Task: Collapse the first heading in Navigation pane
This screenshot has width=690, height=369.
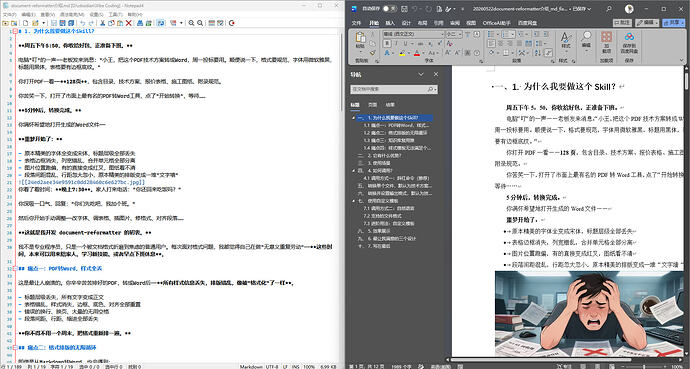Action: pos(353,118)
